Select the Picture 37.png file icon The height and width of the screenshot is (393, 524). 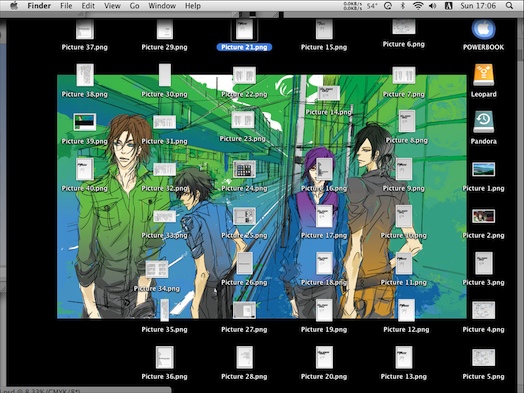[x=85, y=29]
